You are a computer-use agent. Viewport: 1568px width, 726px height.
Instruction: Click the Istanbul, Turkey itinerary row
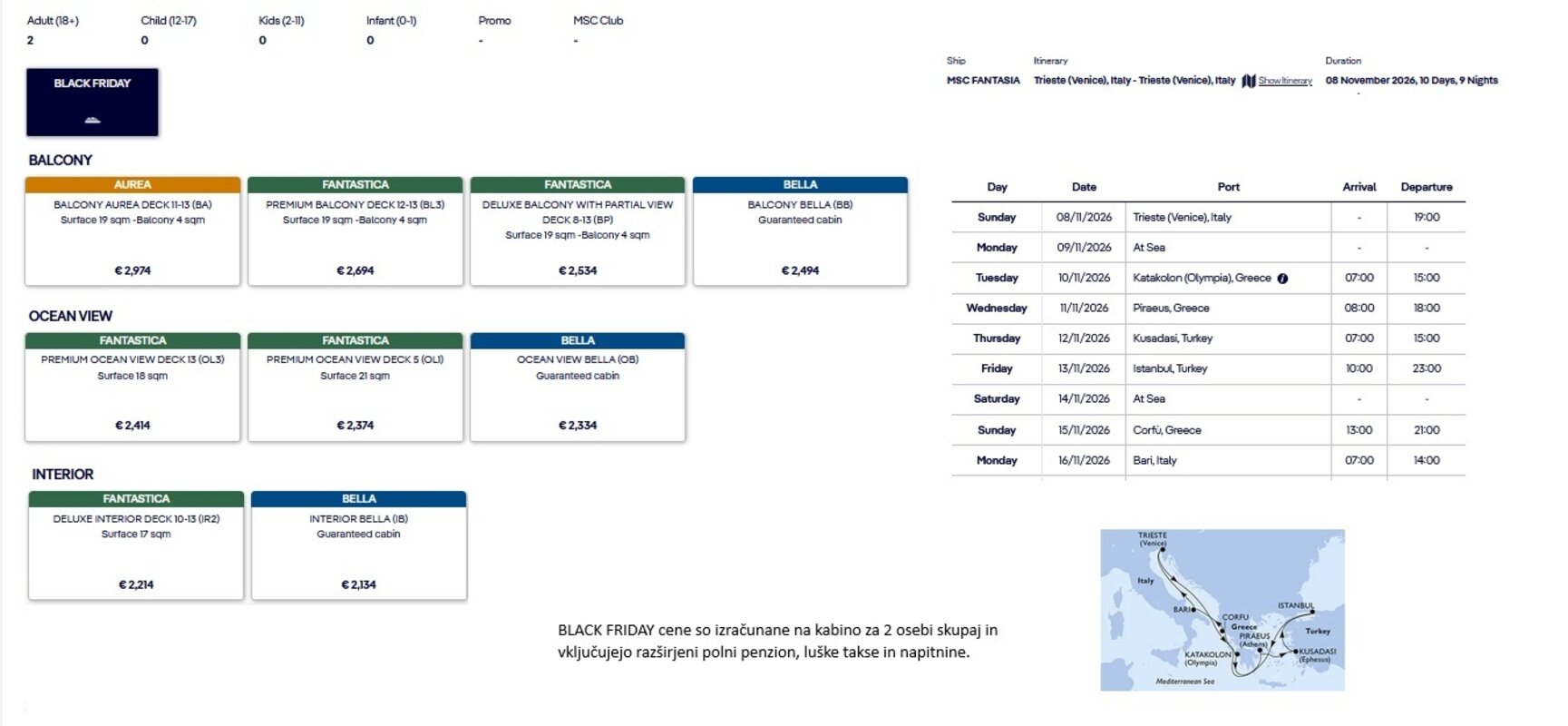point(1208,368)
